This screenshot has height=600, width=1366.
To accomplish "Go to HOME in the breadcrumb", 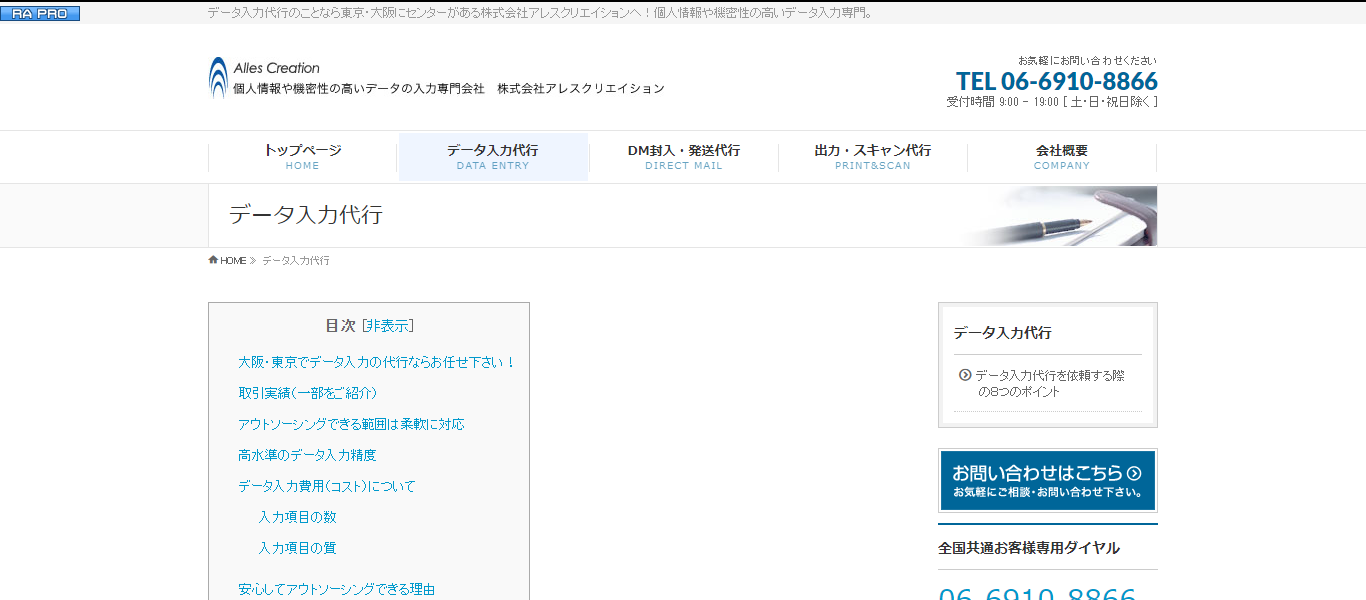I will (233, 260).
